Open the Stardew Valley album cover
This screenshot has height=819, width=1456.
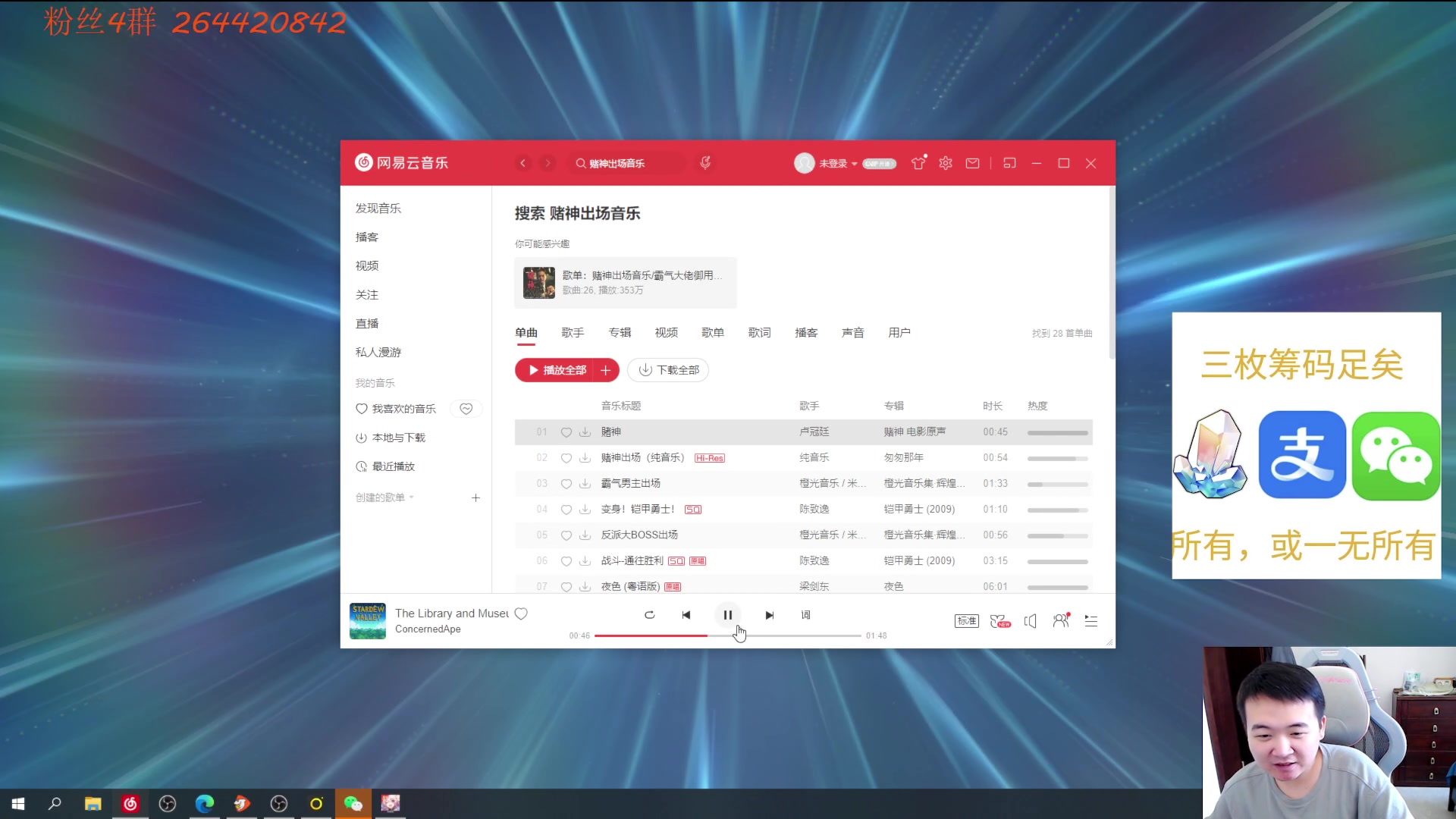coord(368,621)
